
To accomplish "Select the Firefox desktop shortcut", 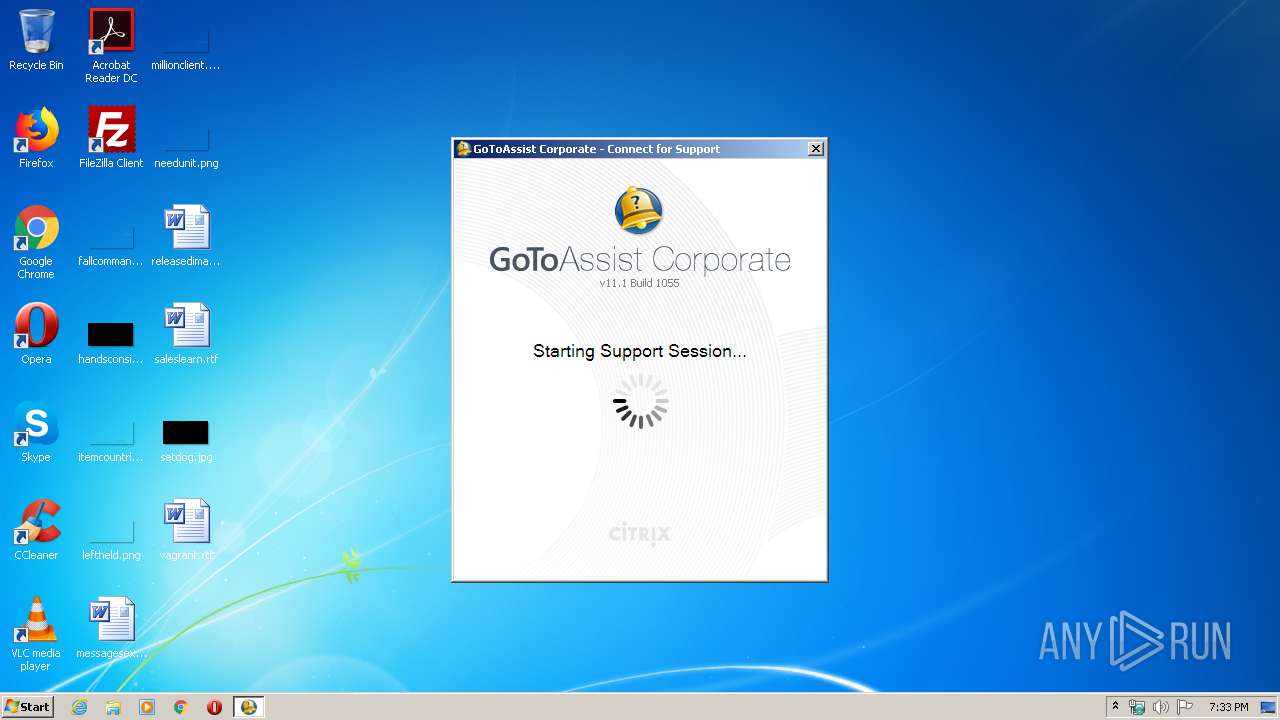I will pyautogui.click(x=36, y=138).
